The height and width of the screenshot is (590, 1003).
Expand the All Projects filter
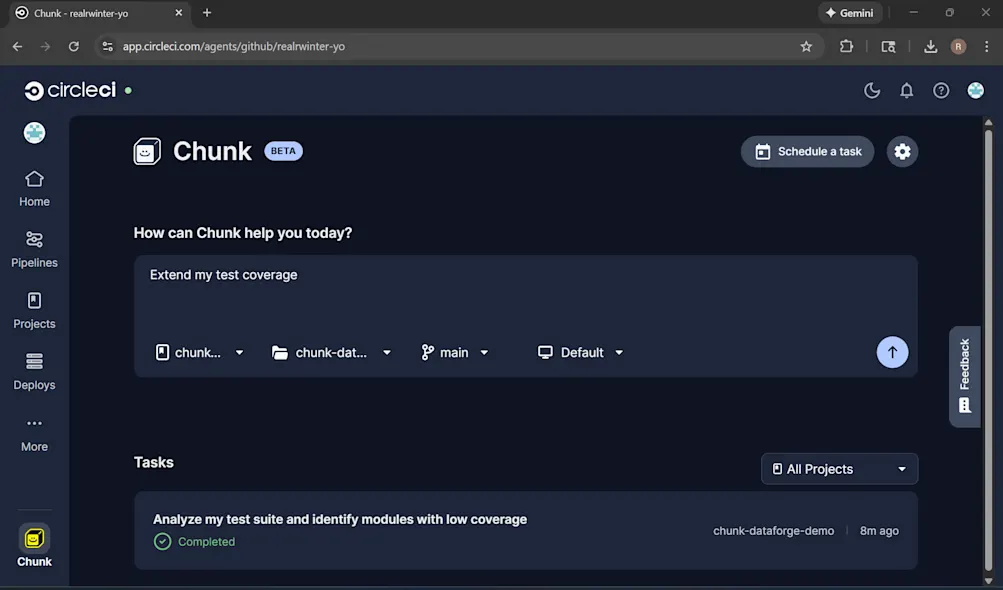click(838, 468)
